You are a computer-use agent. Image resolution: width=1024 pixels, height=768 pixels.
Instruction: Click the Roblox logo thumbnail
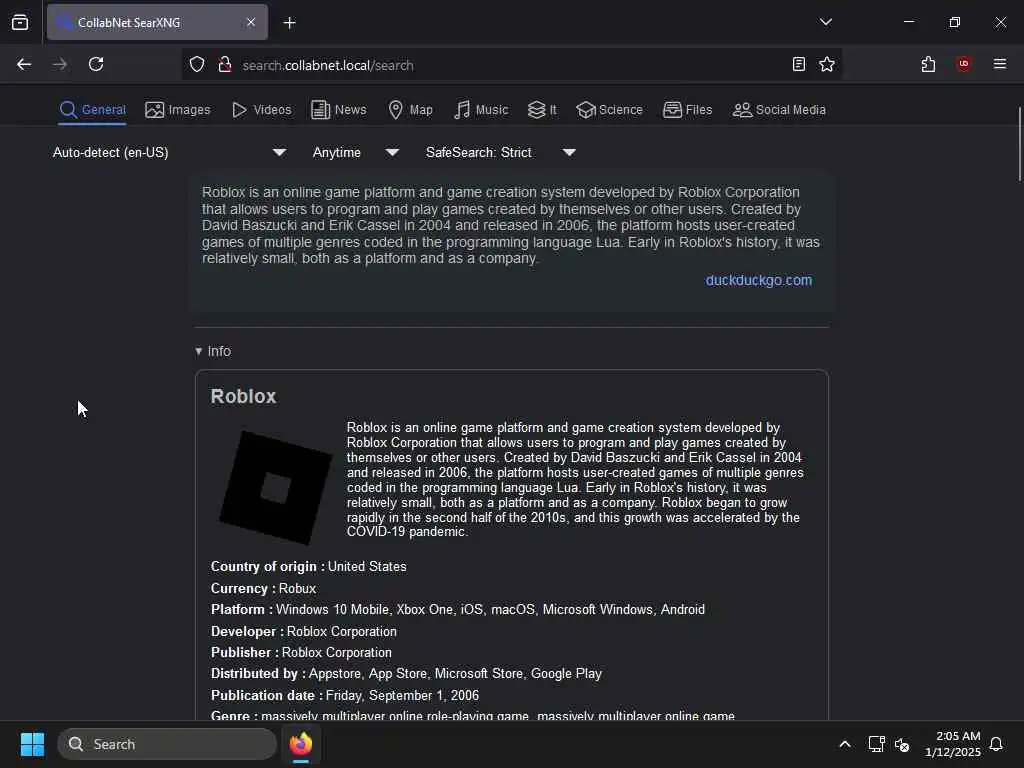click(x=276, y=487)
